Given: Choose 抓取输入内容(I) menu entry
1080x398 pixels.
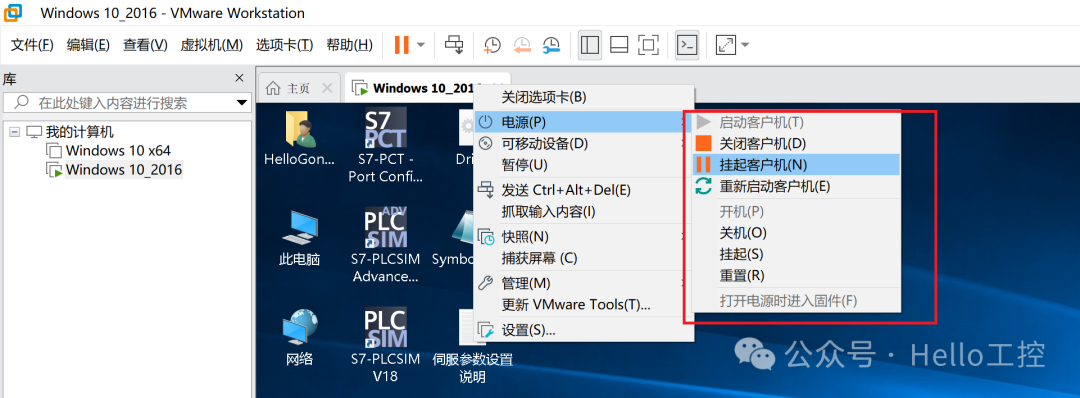Looking at the screenshot, I should click(583, 211).
